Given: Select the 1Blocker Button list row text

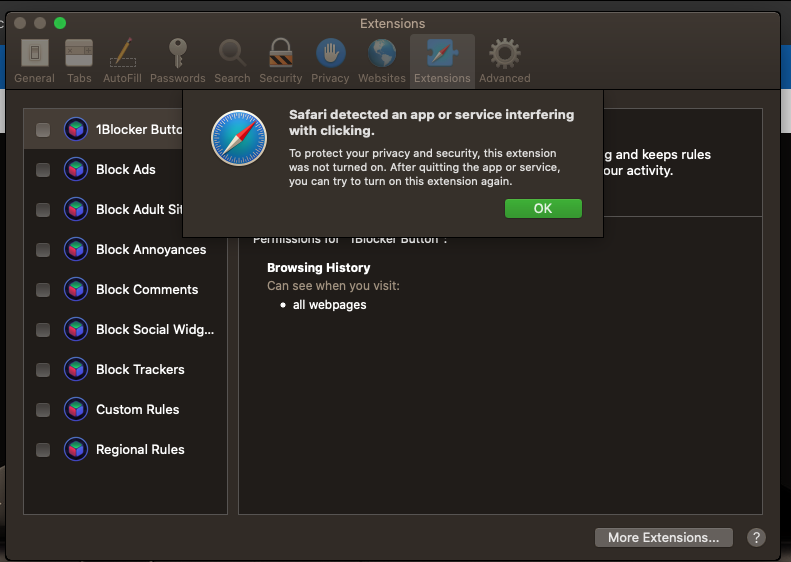Looking at the screenshot, I should 139,130.
